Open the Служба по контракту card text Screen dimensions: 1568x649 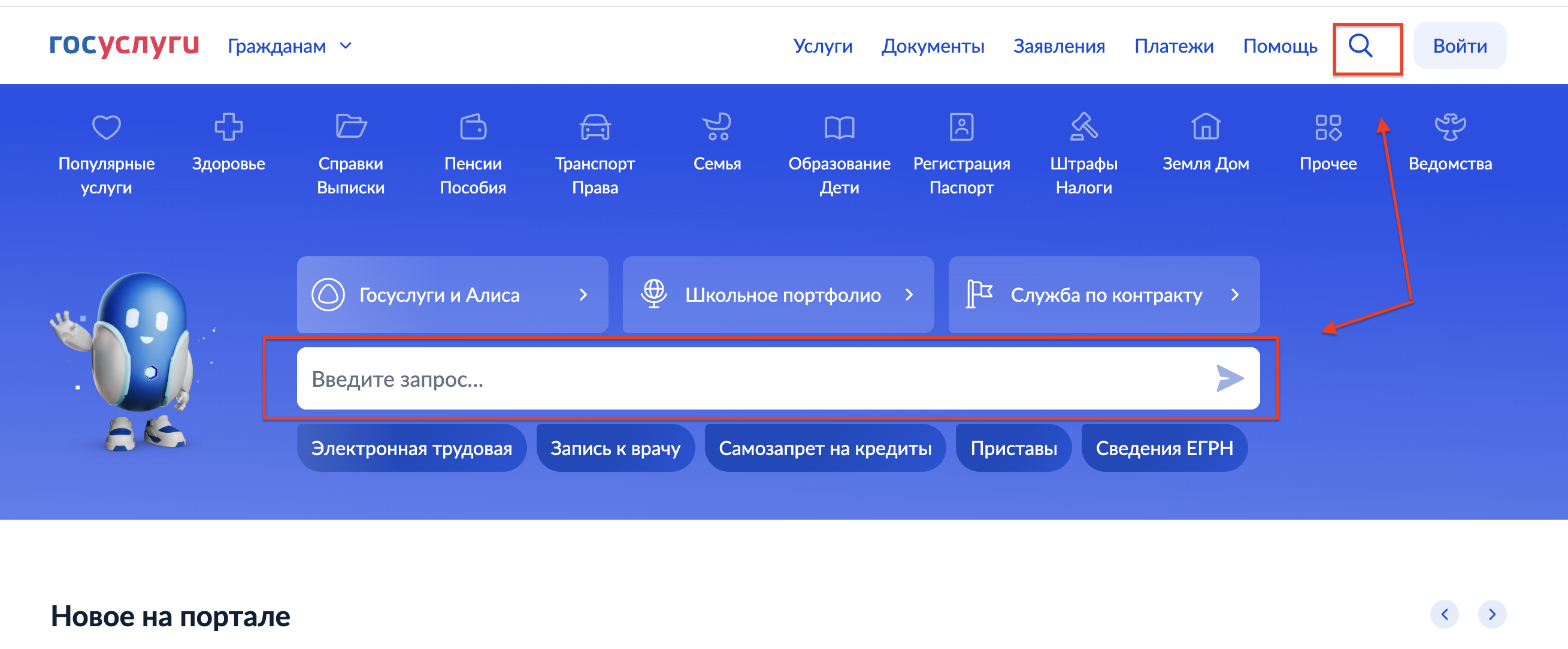[x=1107, y=295]
